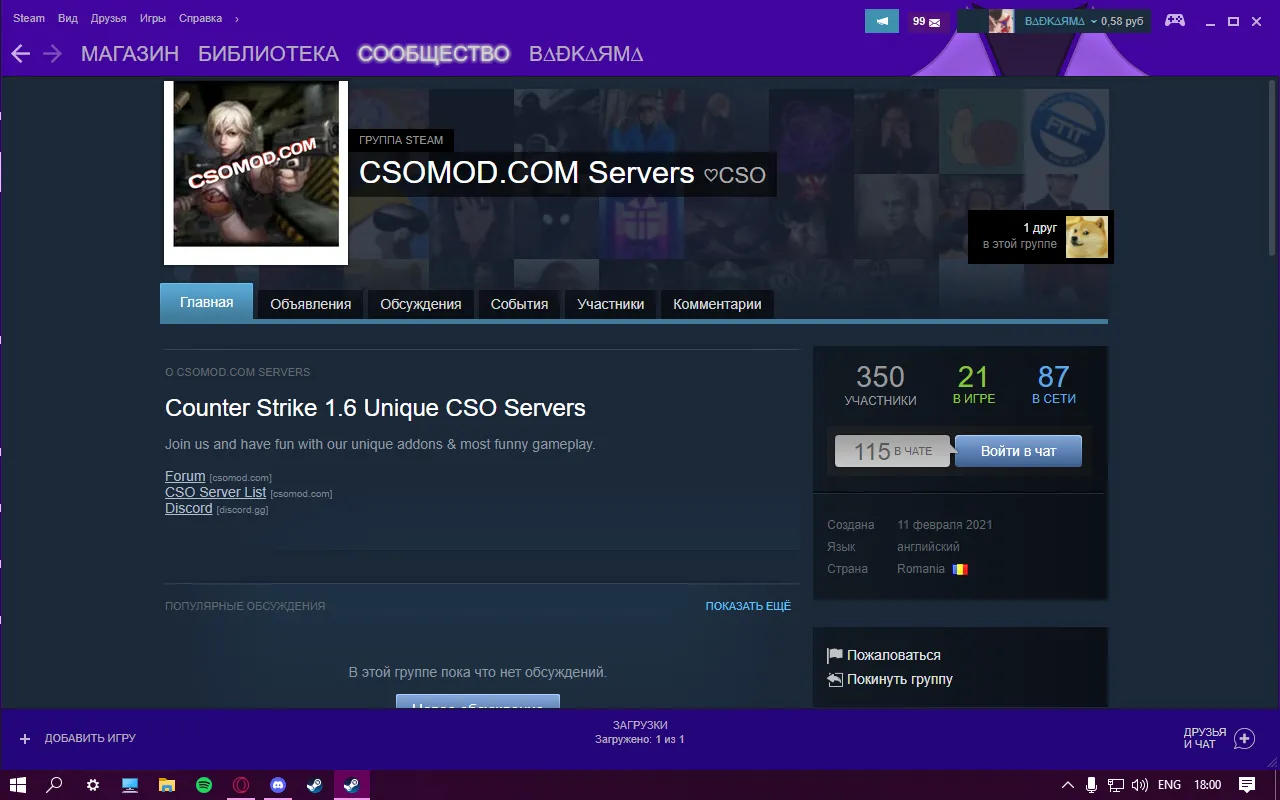Open the network icon in system tray
This screenshot has height=800, width=1280.
(1116, 785)
